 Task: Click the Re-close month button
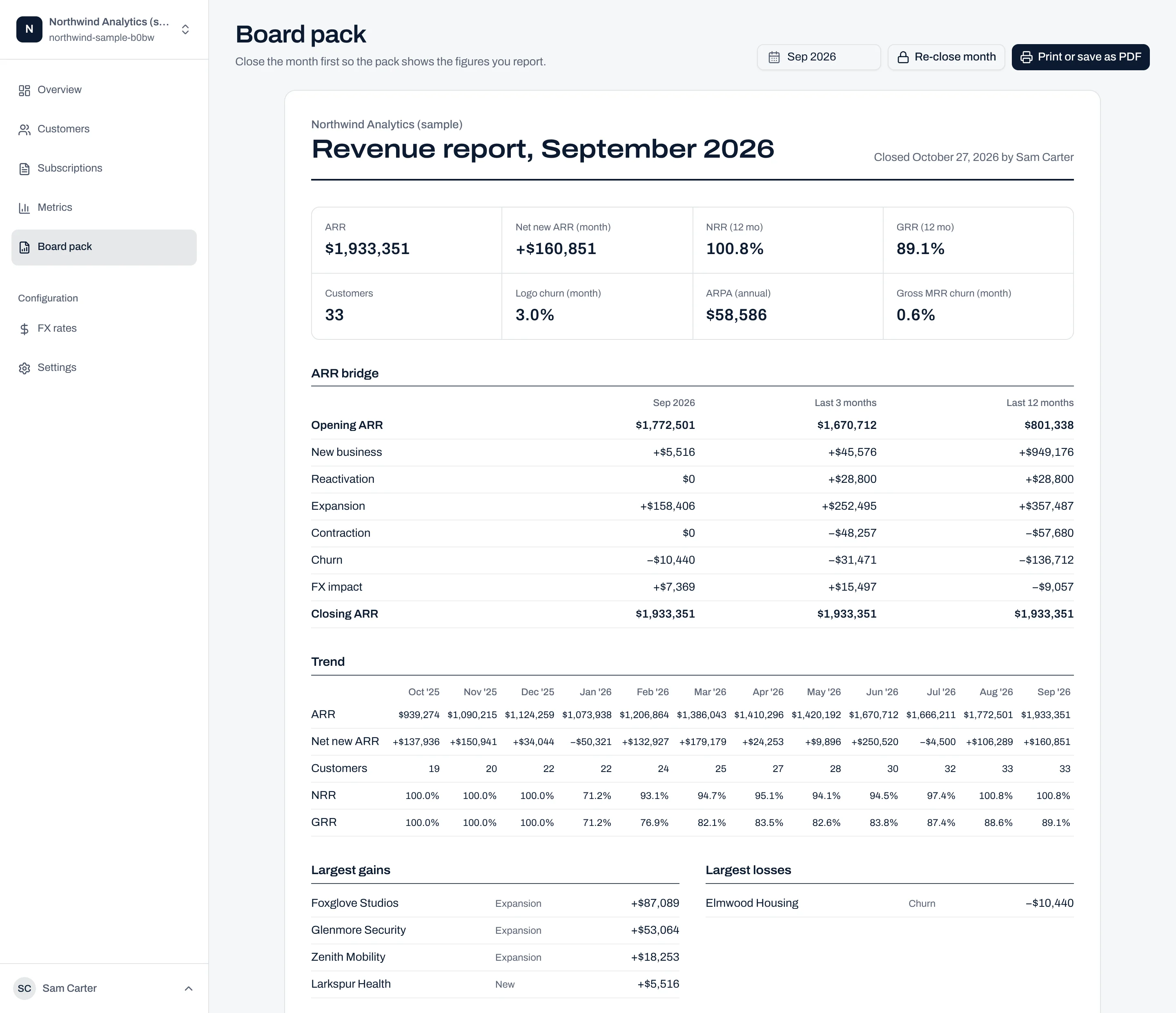pyautogui.click(x=946, y=57)
